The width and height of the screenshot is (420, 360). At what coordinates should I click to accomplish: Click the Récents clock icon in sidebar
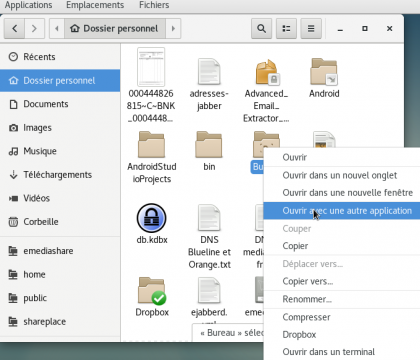[13, 57]
